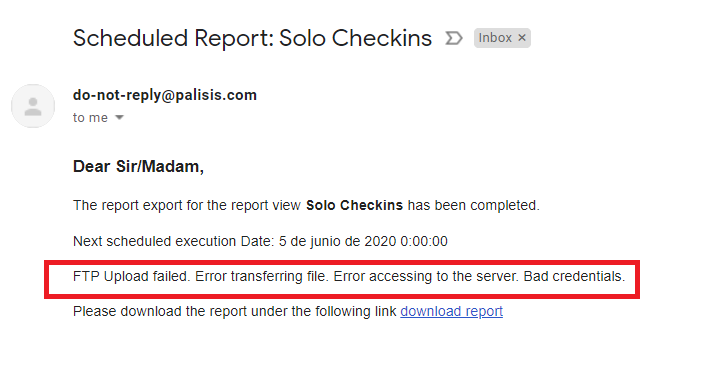Click the importance marker icon beside subject
The height and width of the screenshot is (366, 721).
point(453,38)
